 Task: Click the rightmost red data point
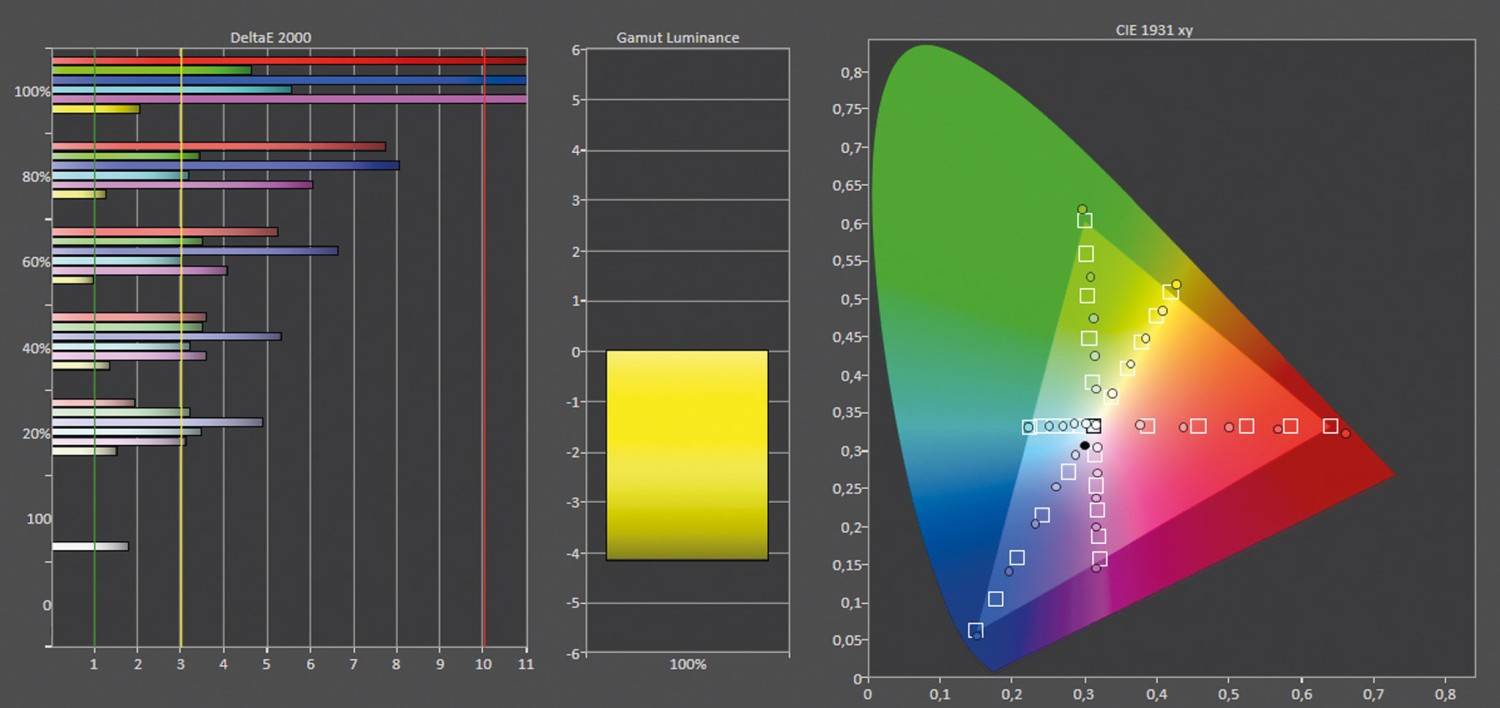(x=1347, y=434)
